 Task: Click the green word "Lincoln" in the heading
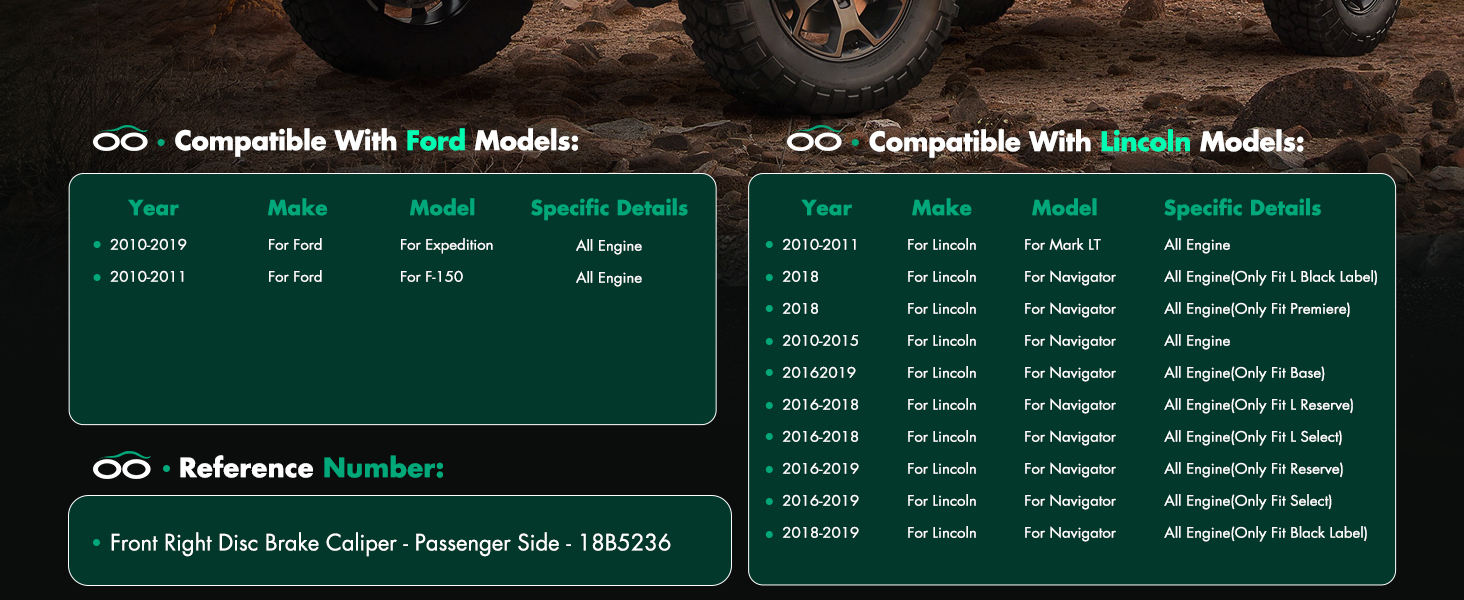click(1145, 142)
